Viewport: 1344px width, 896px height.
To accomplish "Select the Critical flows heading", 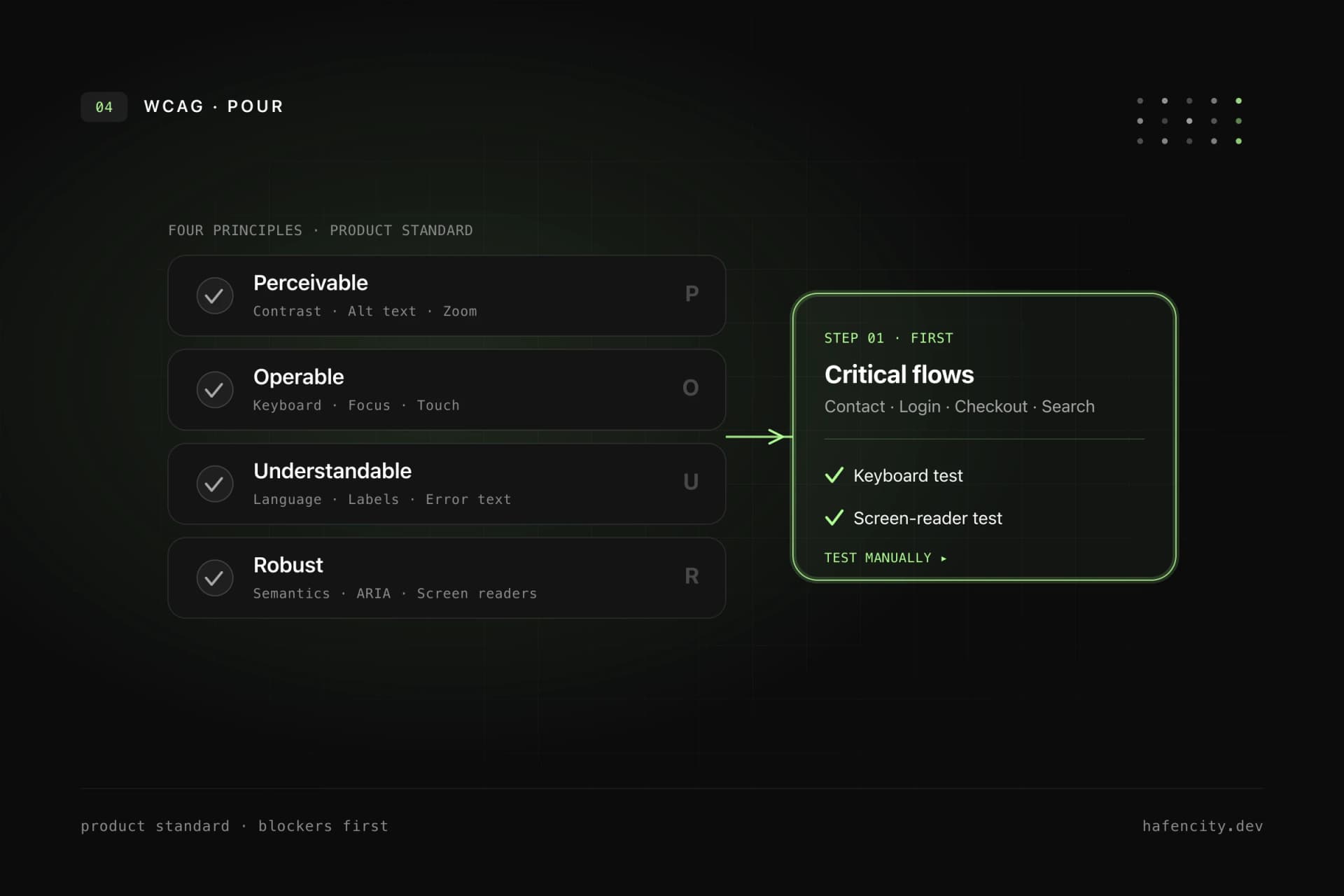I will tap(899, 374).
